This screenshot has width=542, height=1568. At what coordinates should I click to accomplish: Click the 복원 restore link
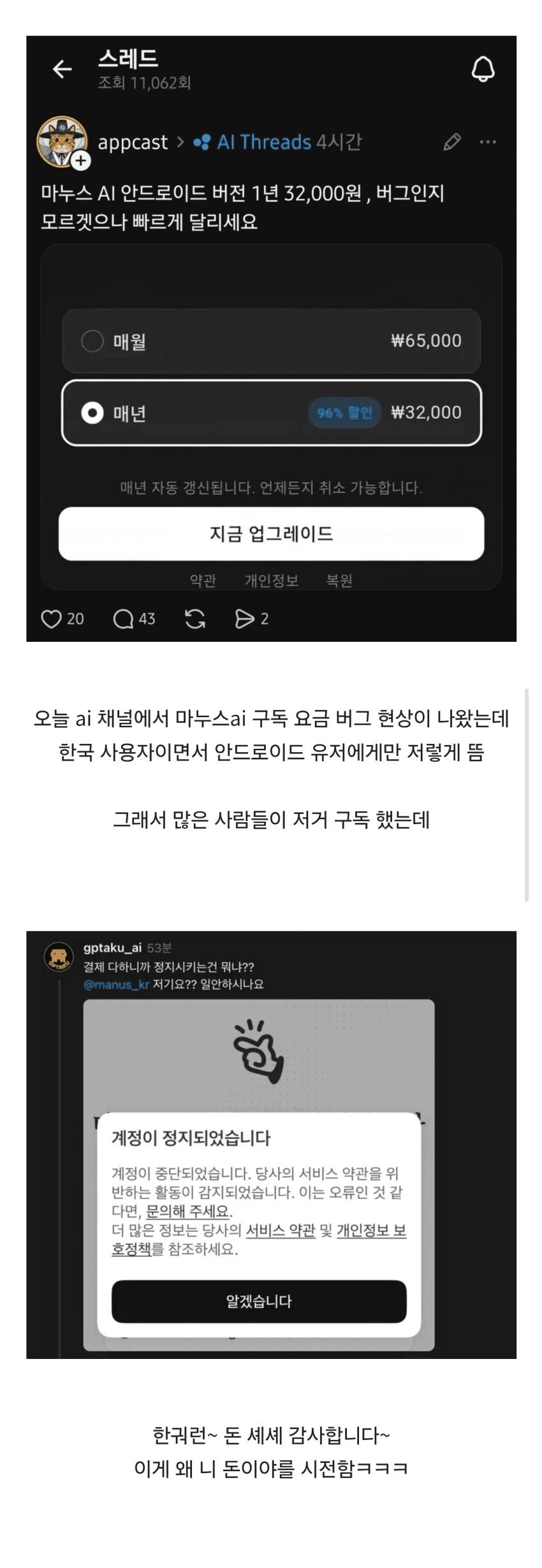[339, 580]
